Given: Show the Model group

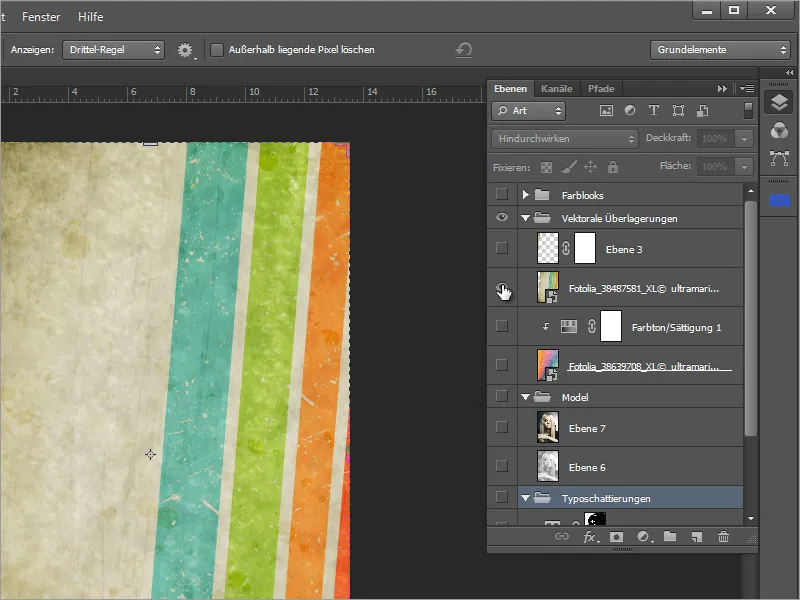Looking at the screenshot, I should [502, 396].
